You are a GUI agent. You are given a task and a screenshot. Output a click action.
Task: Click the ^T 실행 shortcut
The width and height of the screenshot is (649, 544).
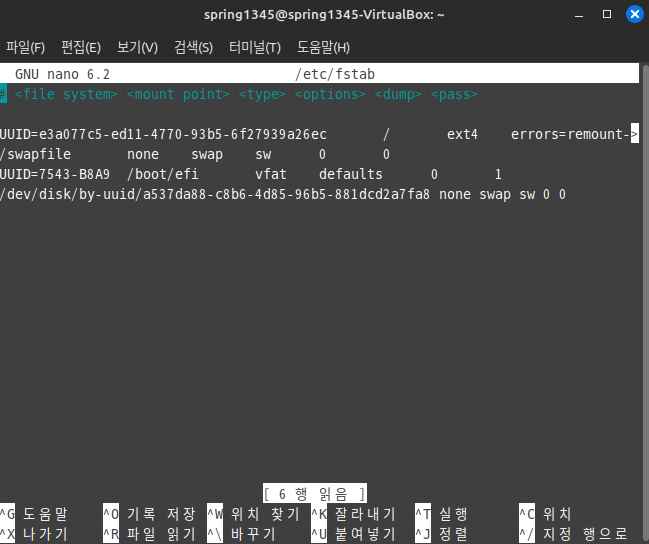click(x=441, y=514)
